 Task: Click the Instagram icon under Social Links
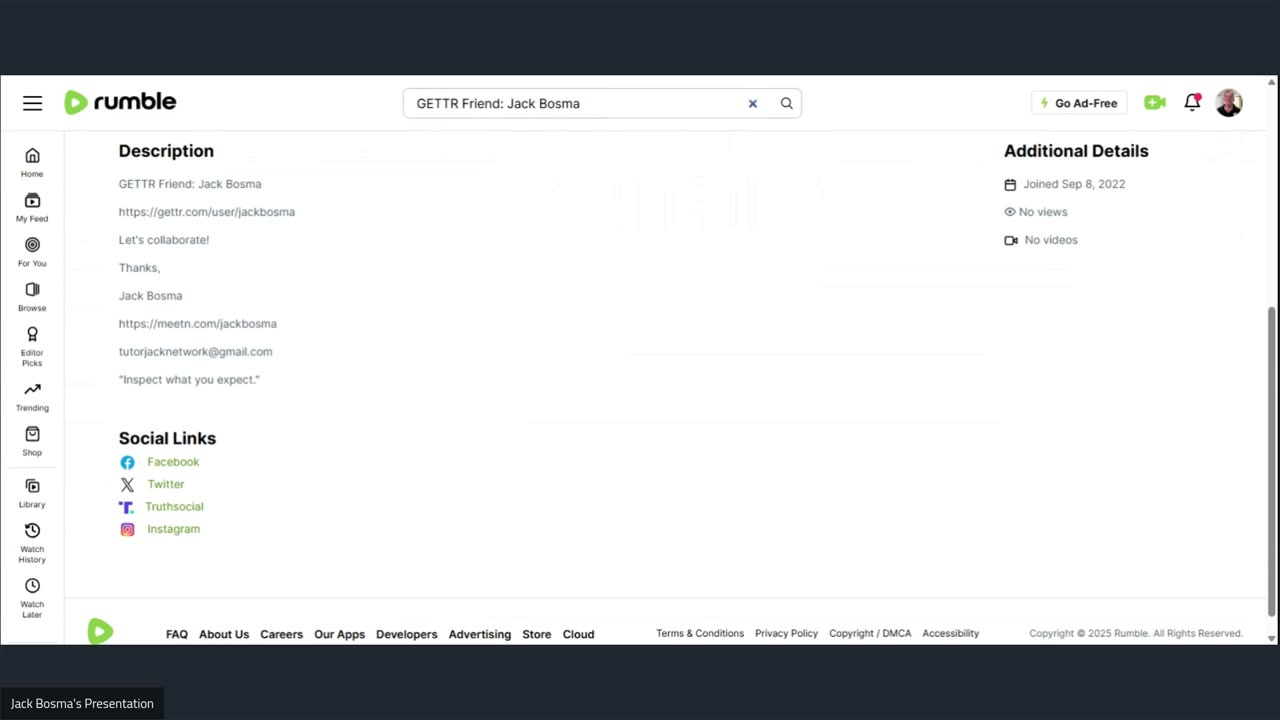pyautogui.click(x=127, y=529)
